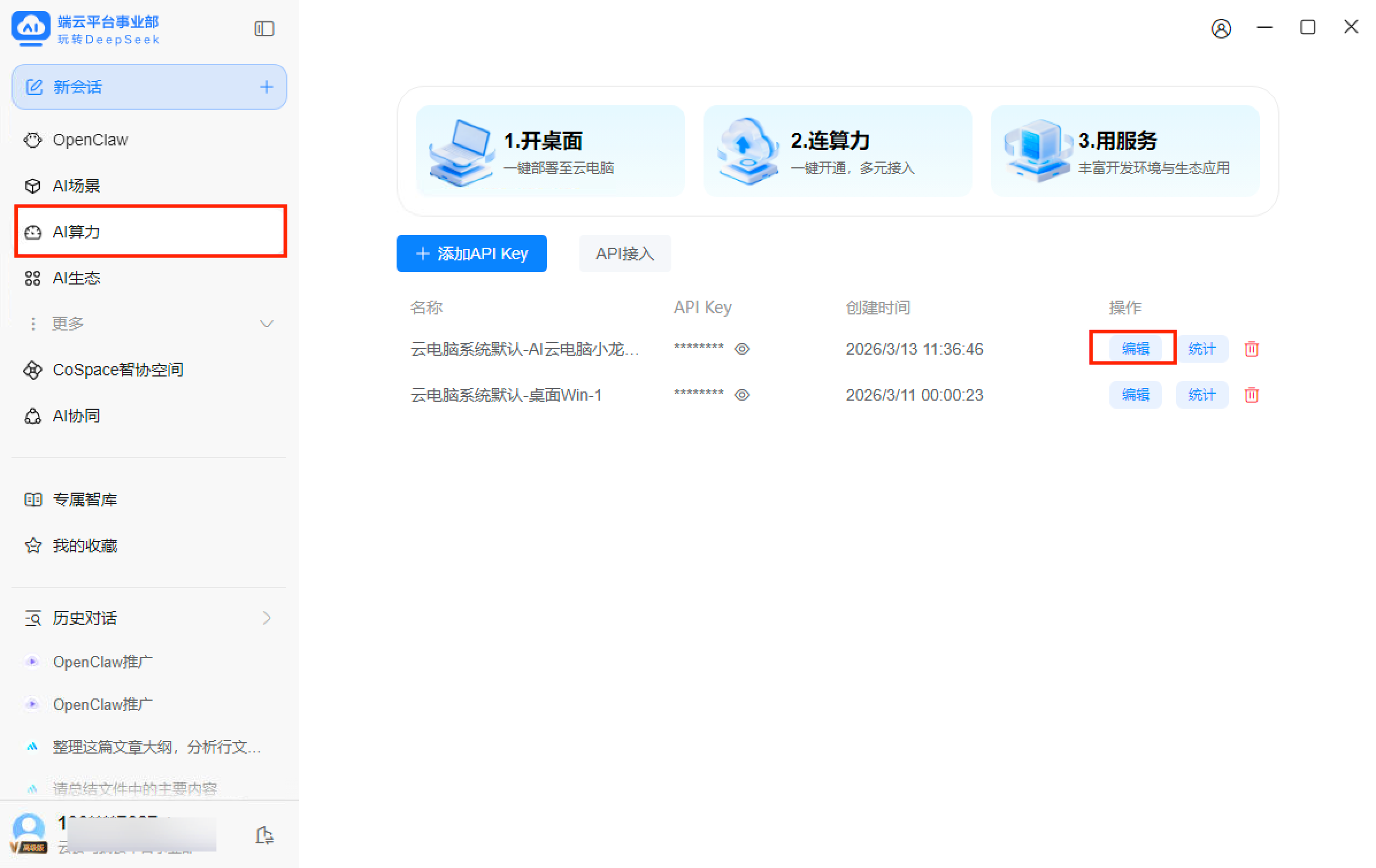Click trash icon for AI云电脑小龙 key
This screenshot has width=1376, height=868.
(x=1251, y=349)
